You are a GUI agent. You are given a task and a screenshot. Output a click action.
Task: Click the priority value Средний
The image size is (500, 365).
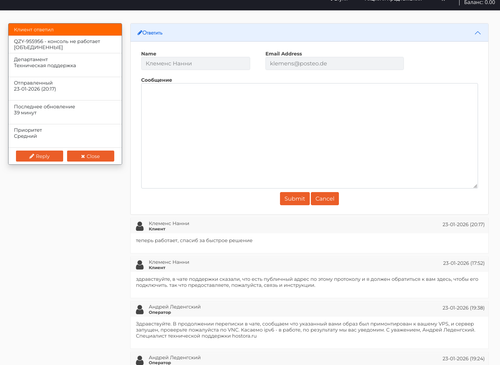click(x=25, y=136)
